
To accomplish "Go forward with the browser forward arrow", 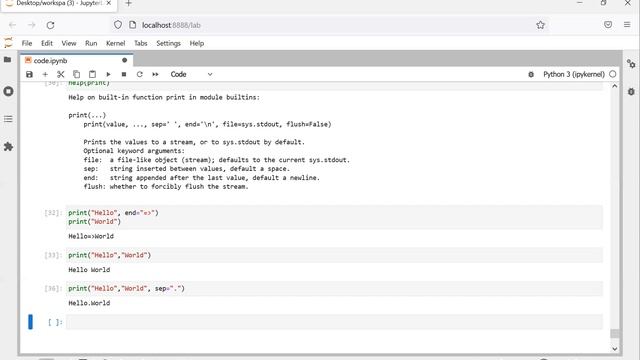I will pyautogui.click(x=31, y=25).
